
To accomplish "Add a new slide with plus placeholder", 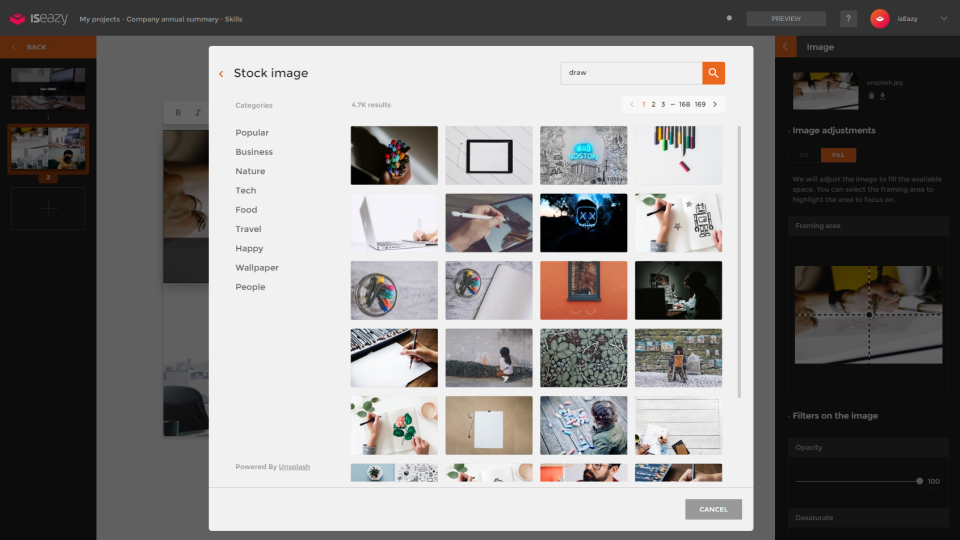I will (48, 209).
